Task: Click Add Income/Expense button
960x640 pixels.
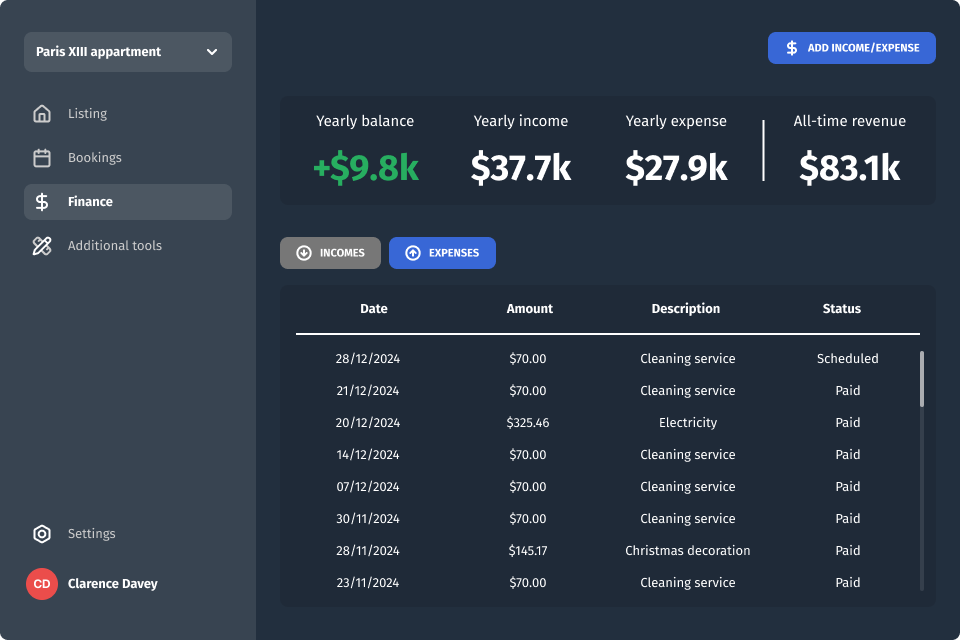Action: [852, 48]
